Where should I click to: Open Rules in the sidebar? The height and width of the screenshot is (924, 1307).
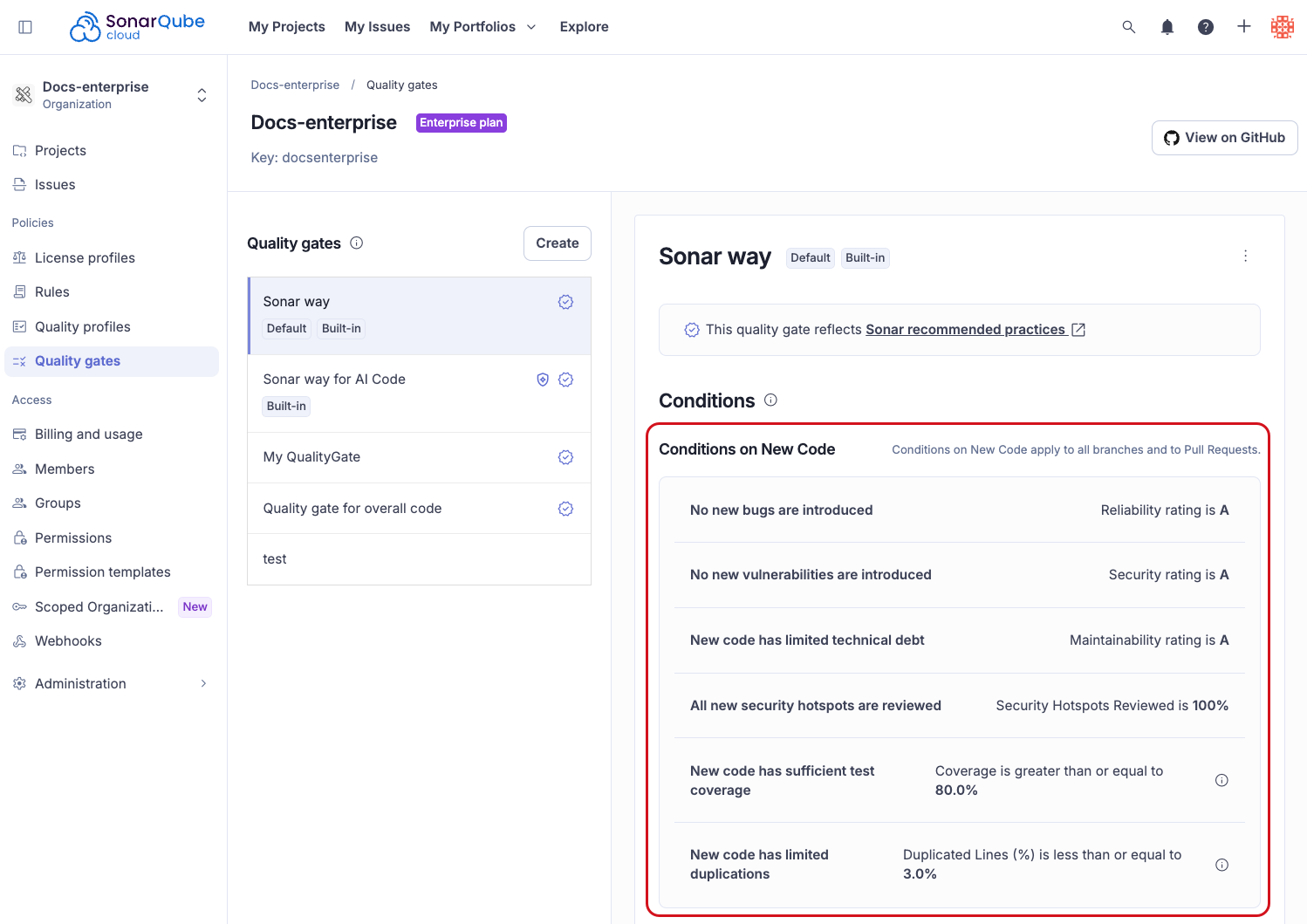pos(112,292)
